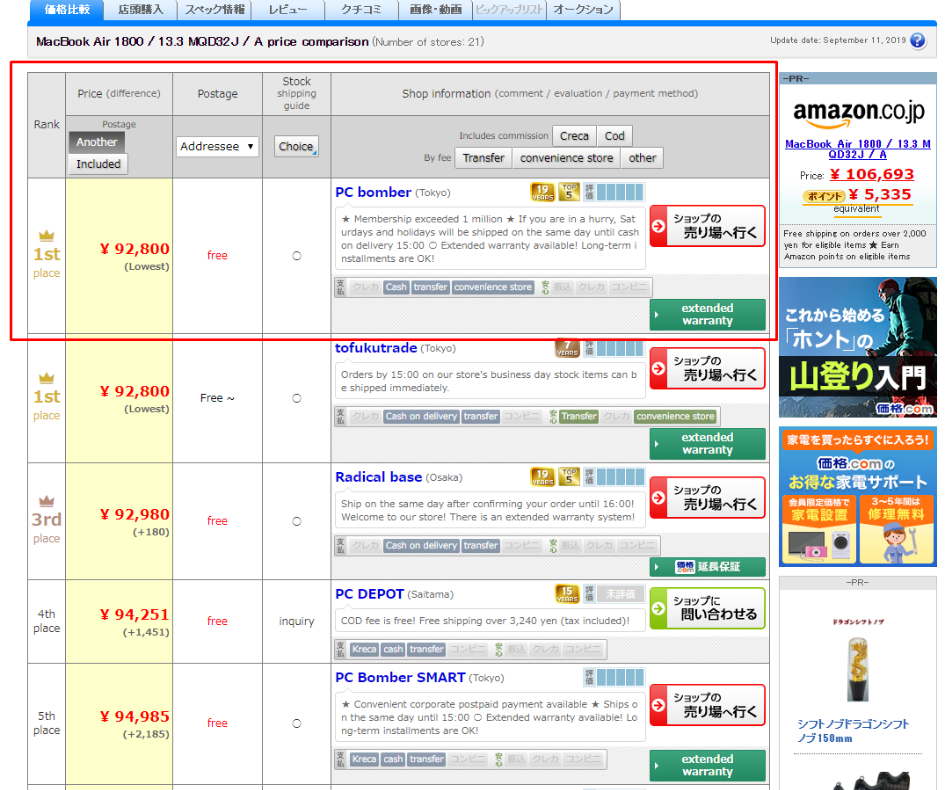Viewport: 945px width, 790px height.
Task: Switch to the クチコミ tab
Action: (x=362, y=10)
